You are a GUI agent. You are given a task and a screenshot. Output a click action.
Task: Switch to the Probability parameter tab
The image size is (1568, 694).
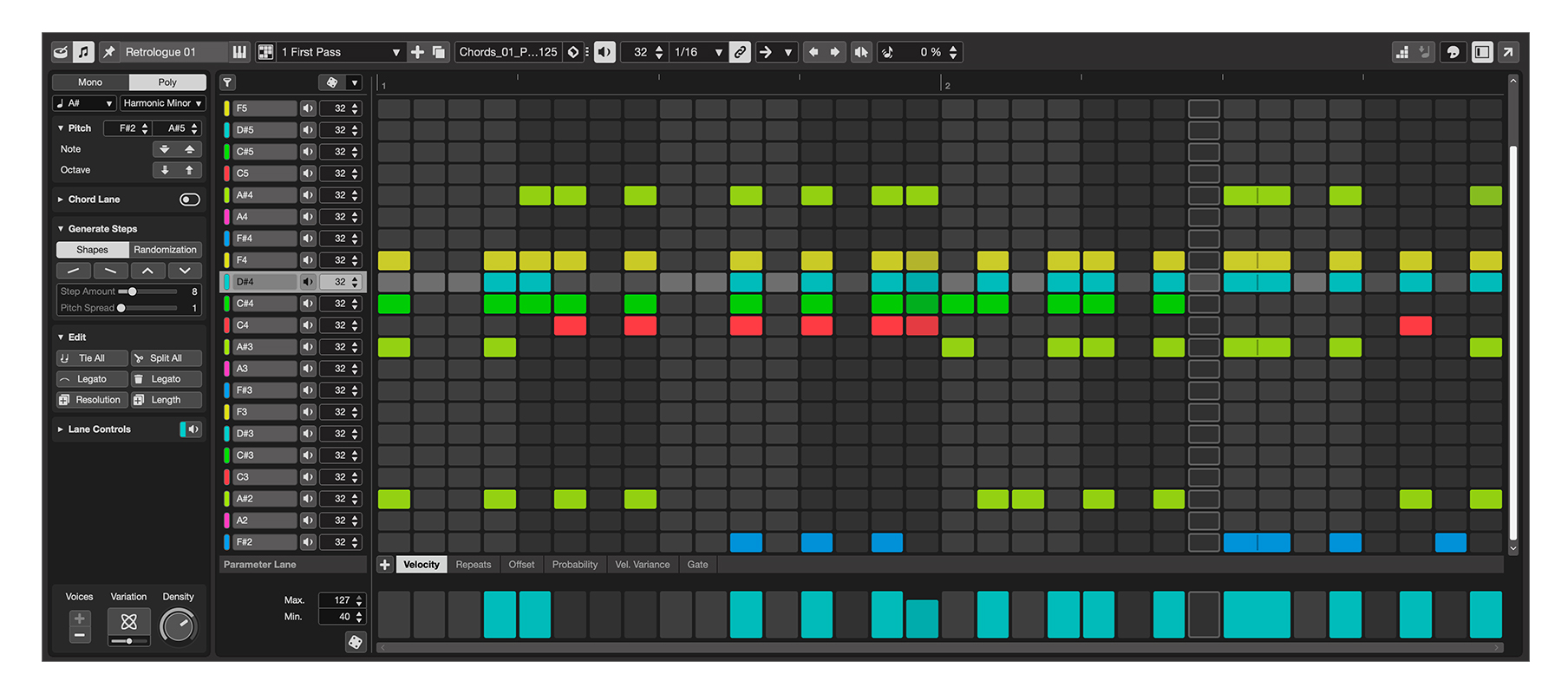[x=574, y=565]
